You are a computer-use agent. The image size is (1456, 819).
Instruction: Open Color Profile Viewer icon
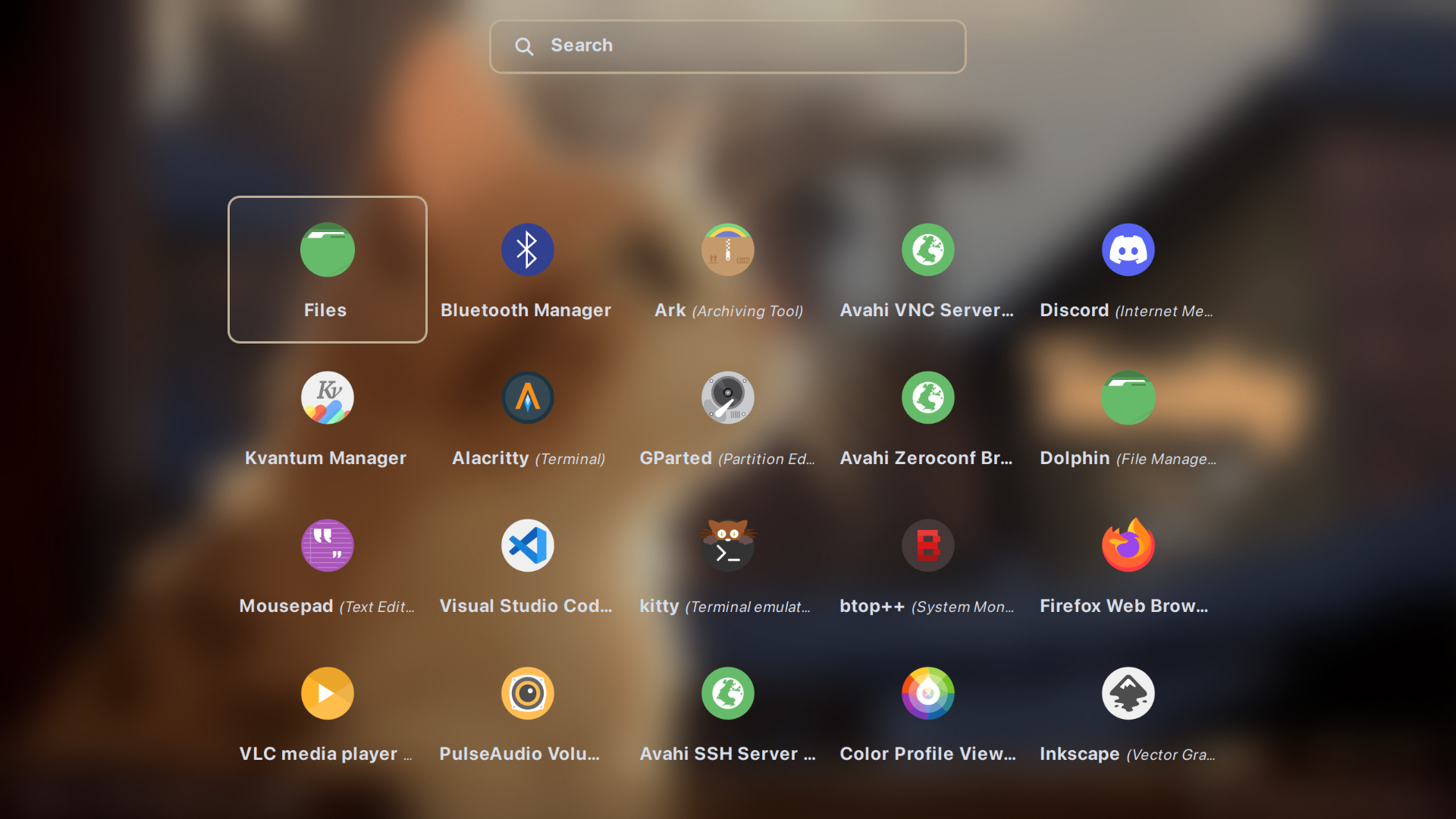click(928, 693)
